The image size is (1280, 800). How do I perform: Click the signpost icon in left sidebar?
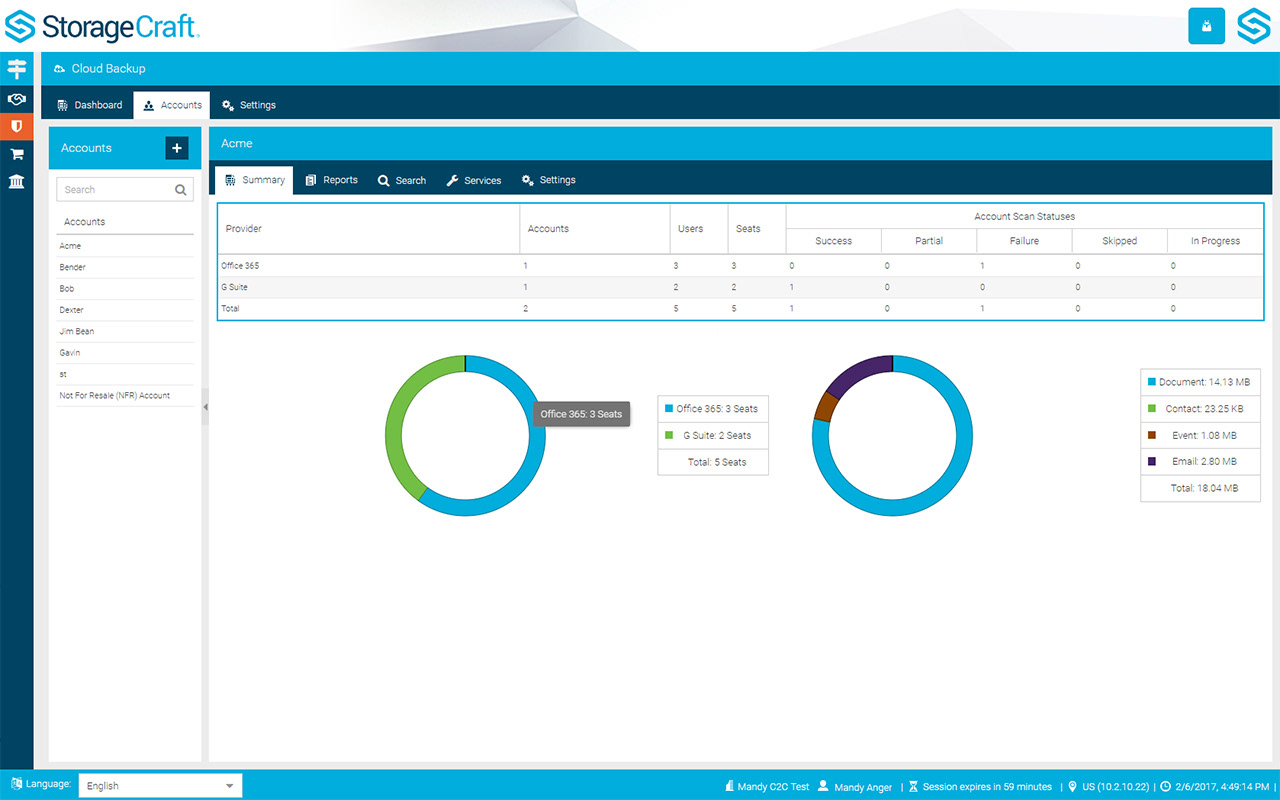[x=16, y=70]
